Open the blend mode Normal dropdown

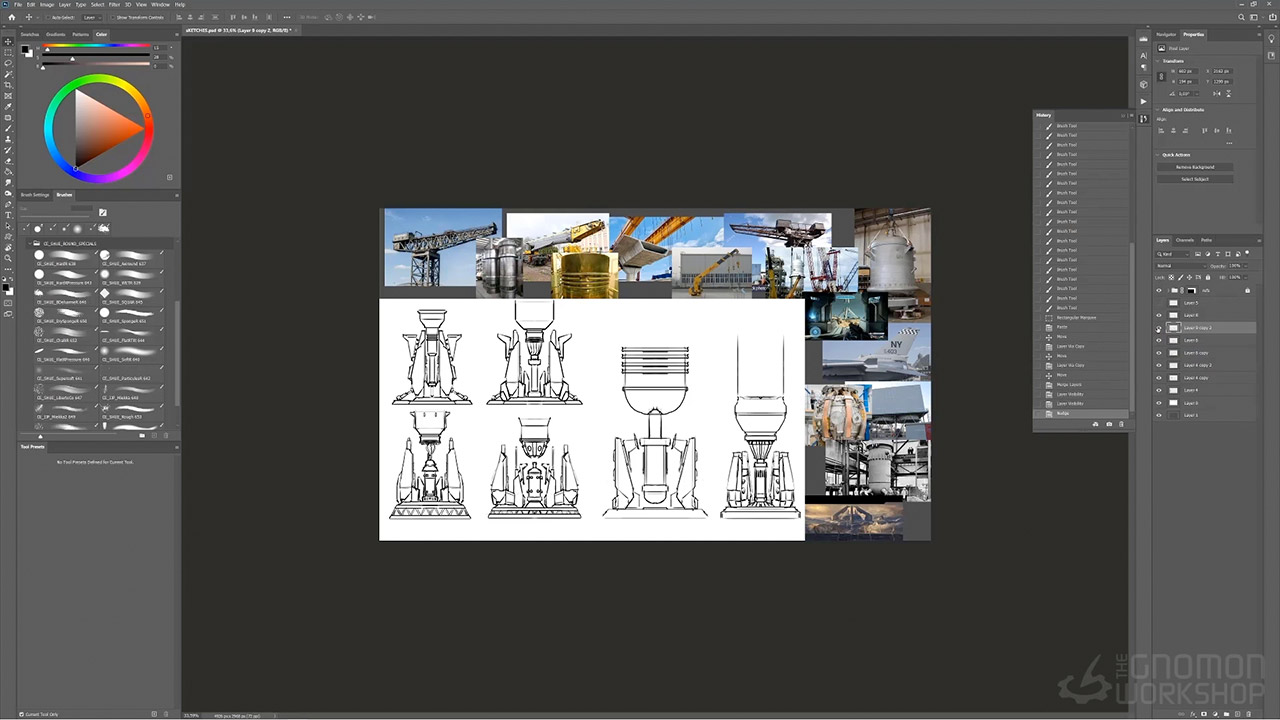pos(1181,266)
